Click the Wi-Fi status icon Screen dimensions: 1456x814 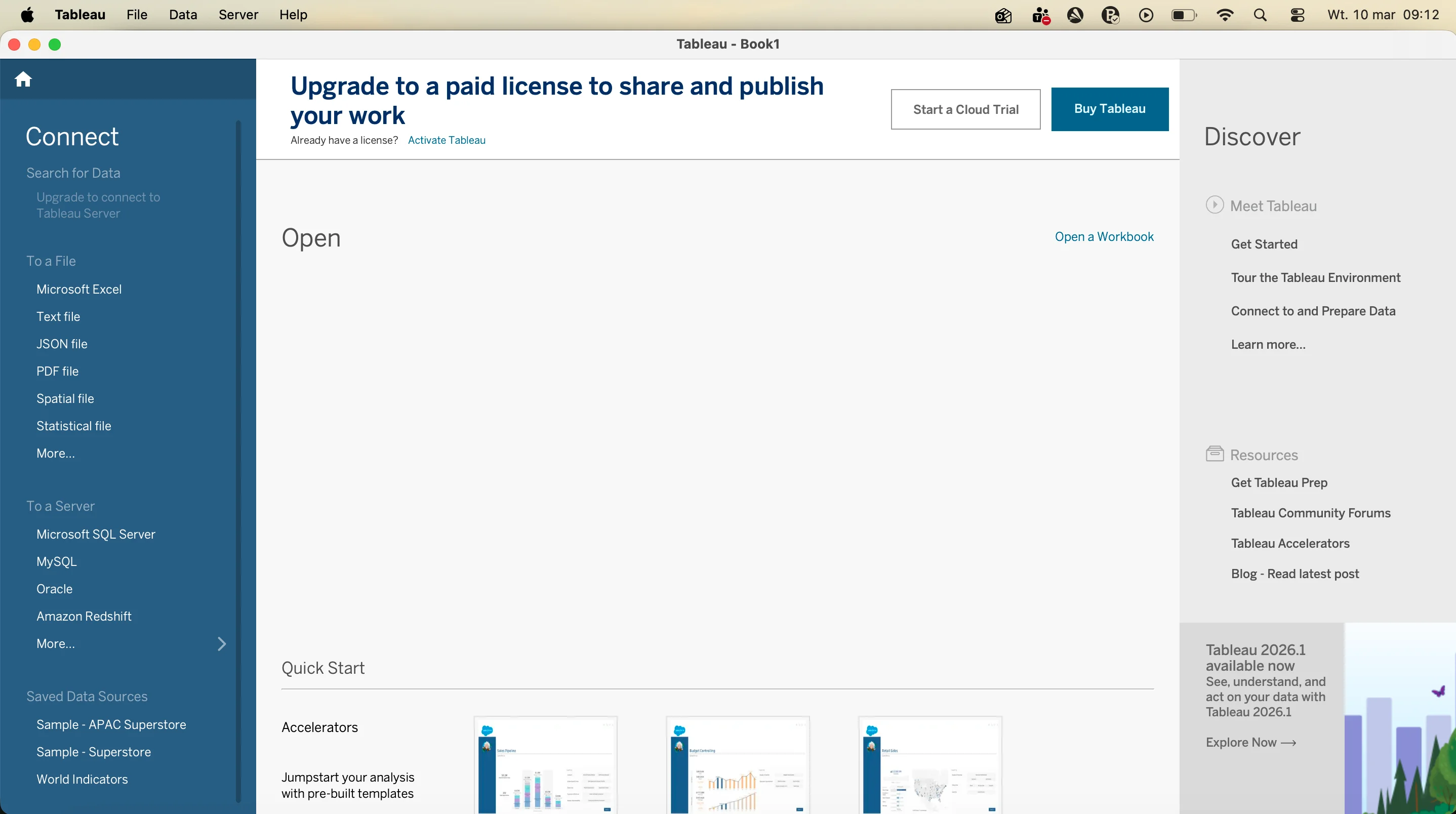[1224, 15]
